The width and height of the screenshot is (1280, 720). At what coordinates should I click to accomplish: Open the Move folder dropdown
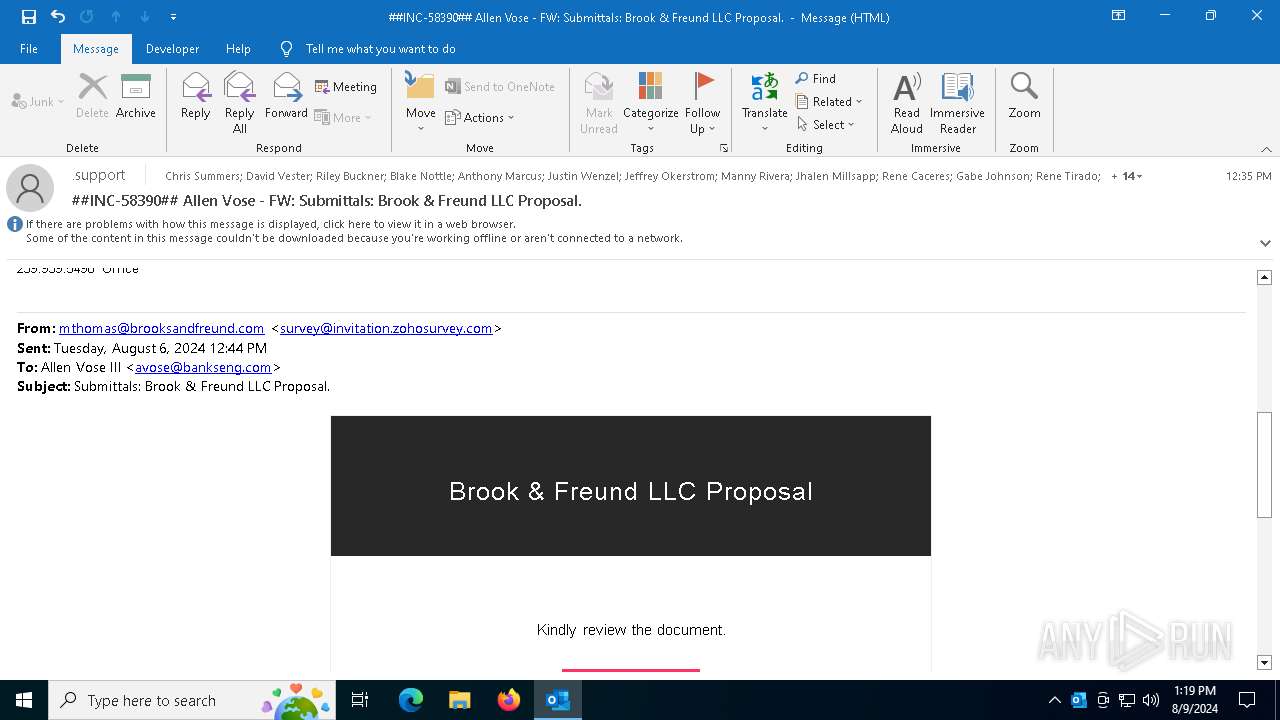[421, 103]
